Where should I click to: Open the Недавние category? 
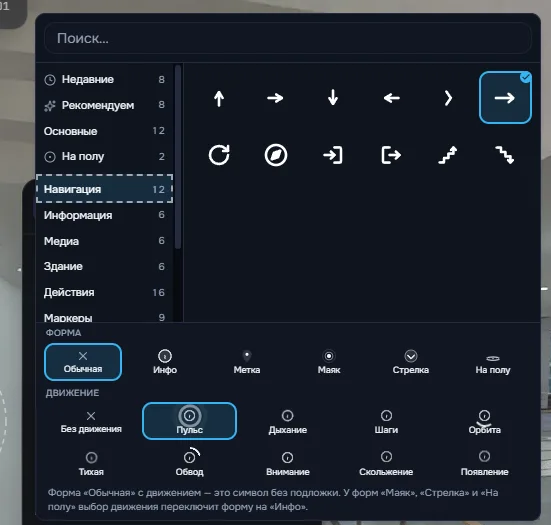point(104,79)
